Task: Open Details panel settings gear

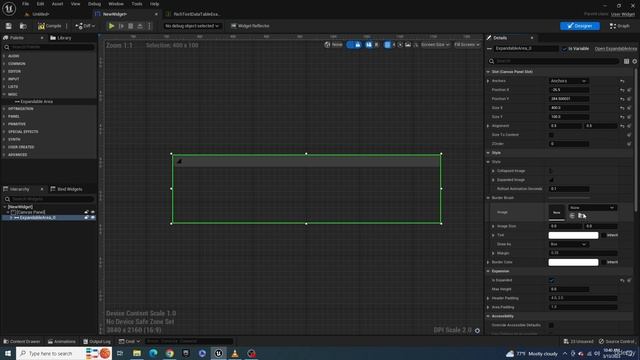Action: tap(635, 61)
